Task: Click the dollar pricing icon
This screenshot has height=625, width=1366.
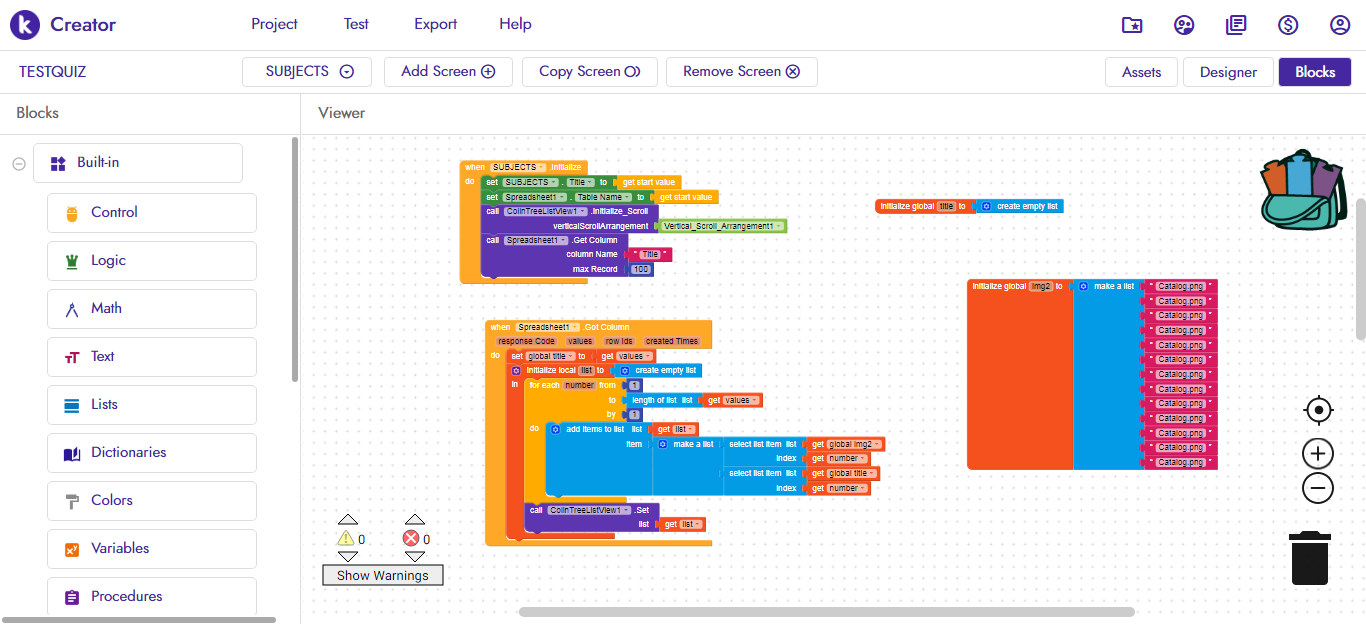Action: point(1288,24)
